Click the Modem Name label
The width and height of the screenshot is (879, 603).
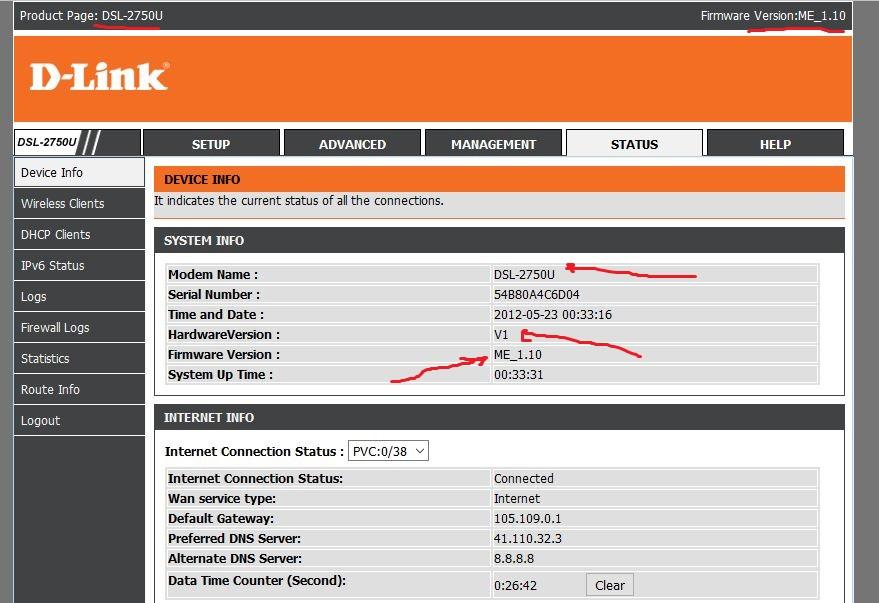(x=213, y=275)
